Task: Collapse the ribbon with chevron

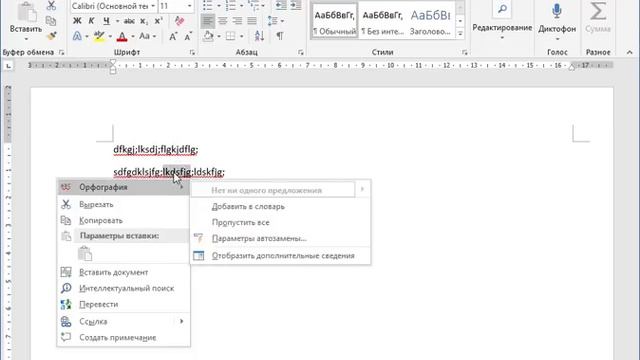Action: [629, 52]
